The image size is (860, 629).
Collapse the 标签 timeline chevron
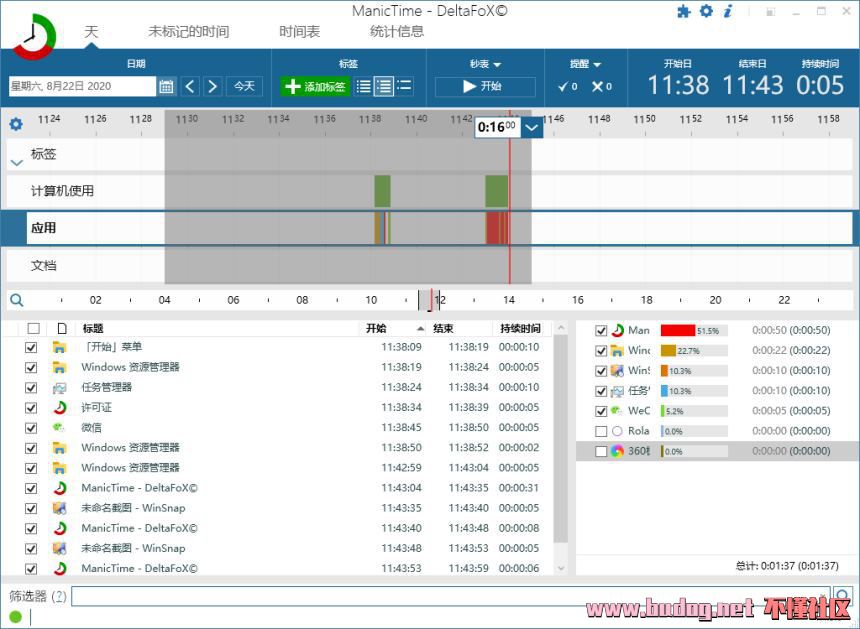16,160
